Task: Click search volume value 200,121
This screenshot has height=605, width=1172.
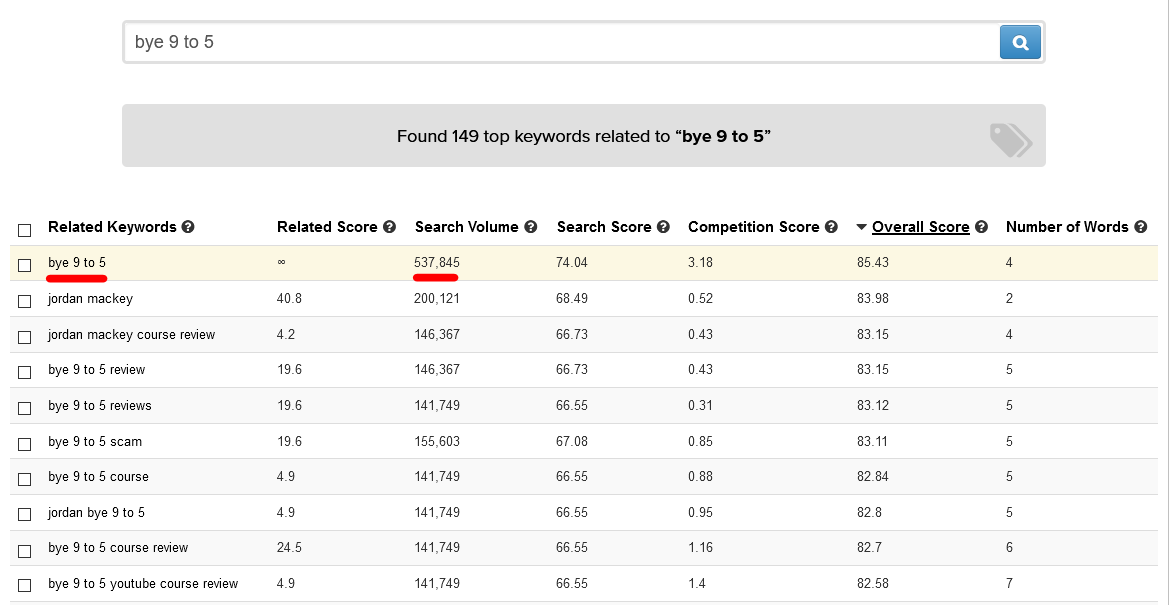Action: pyautogui.click(x=437, y=298)
